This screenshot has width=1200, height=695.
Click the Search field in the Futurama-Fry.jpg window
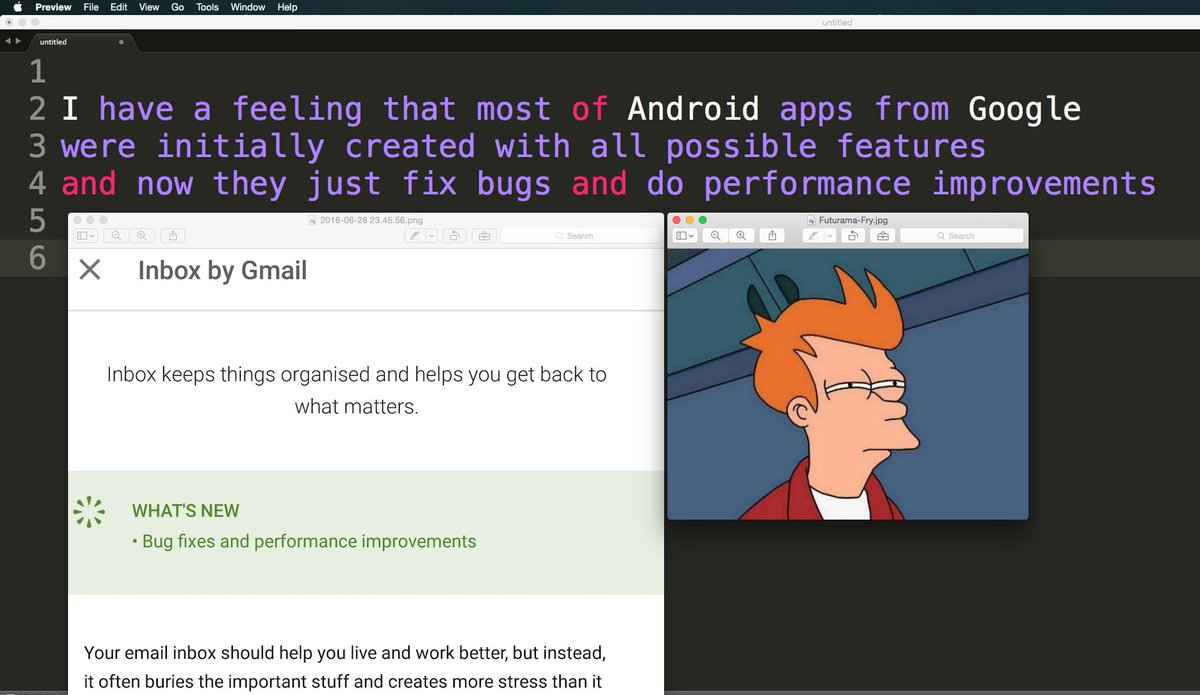[961, 236]
